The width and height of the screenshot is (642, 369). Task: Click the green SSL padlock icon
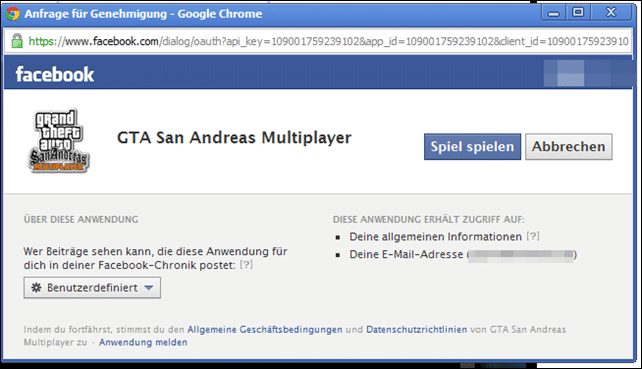[x=17, y=41]
